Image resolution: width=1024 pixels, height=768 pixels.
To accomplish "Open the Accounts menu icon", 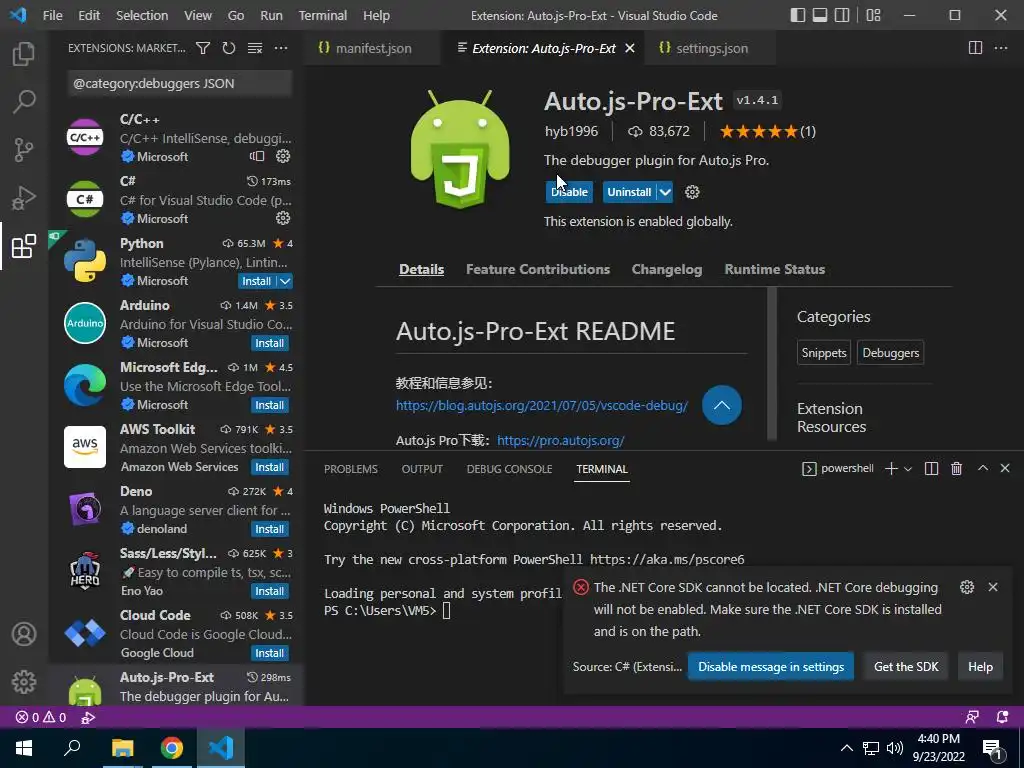I will click(x=24, y=634).
